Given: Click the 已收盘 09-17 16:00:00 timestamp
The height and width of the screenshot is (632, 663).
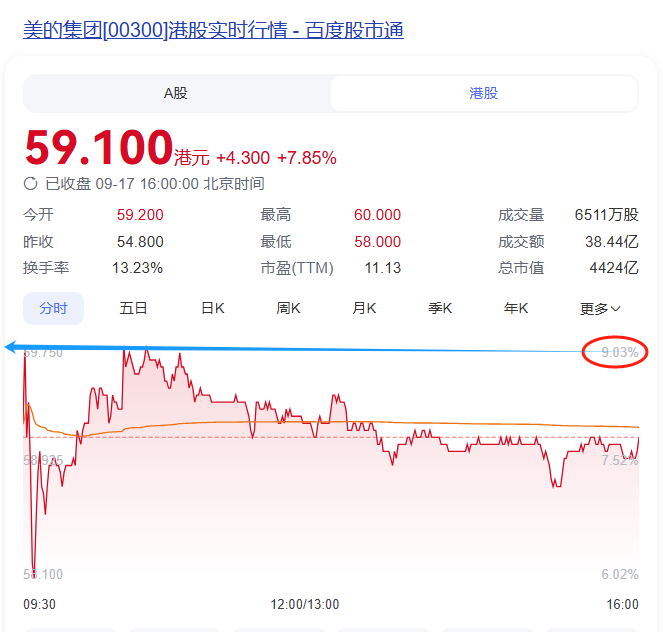Looking at the screenshot, I should 155,184.
